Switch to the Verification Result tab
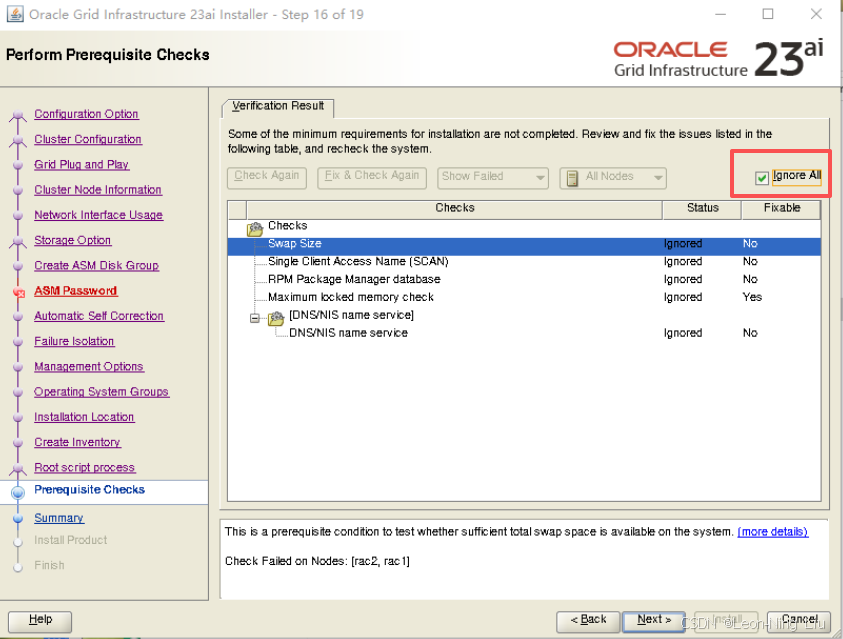Image resolution: width=843 pixels, height=639 pixels. tap(278, 106)
